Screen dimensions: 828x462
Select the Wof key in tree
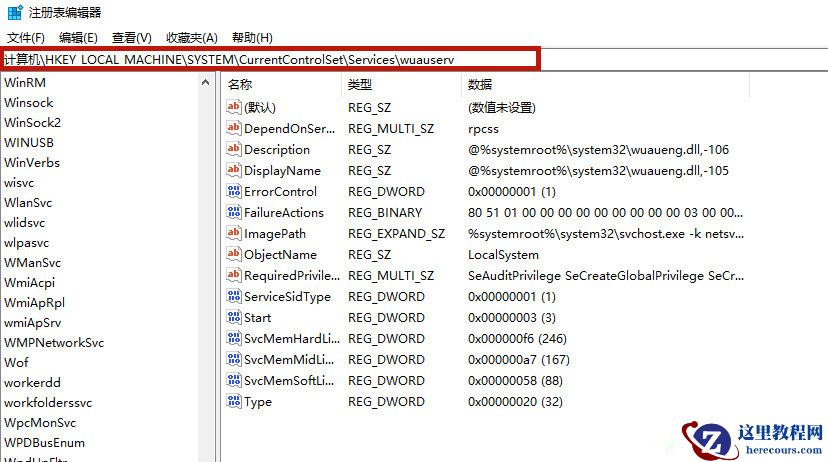pos(16,363)
